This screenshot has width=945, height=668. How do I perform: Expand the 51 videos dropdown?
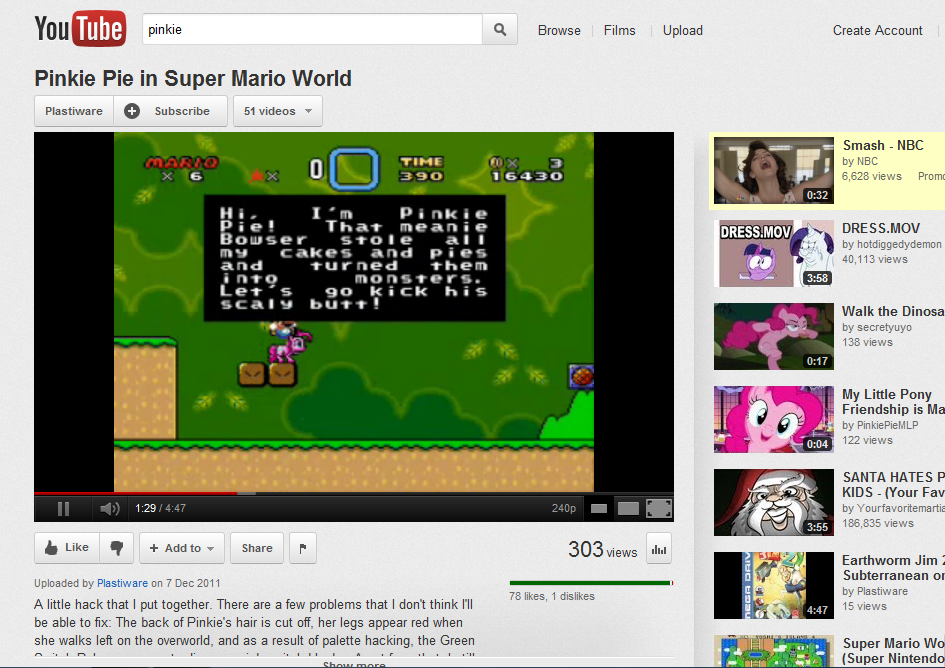coord(278,111)
